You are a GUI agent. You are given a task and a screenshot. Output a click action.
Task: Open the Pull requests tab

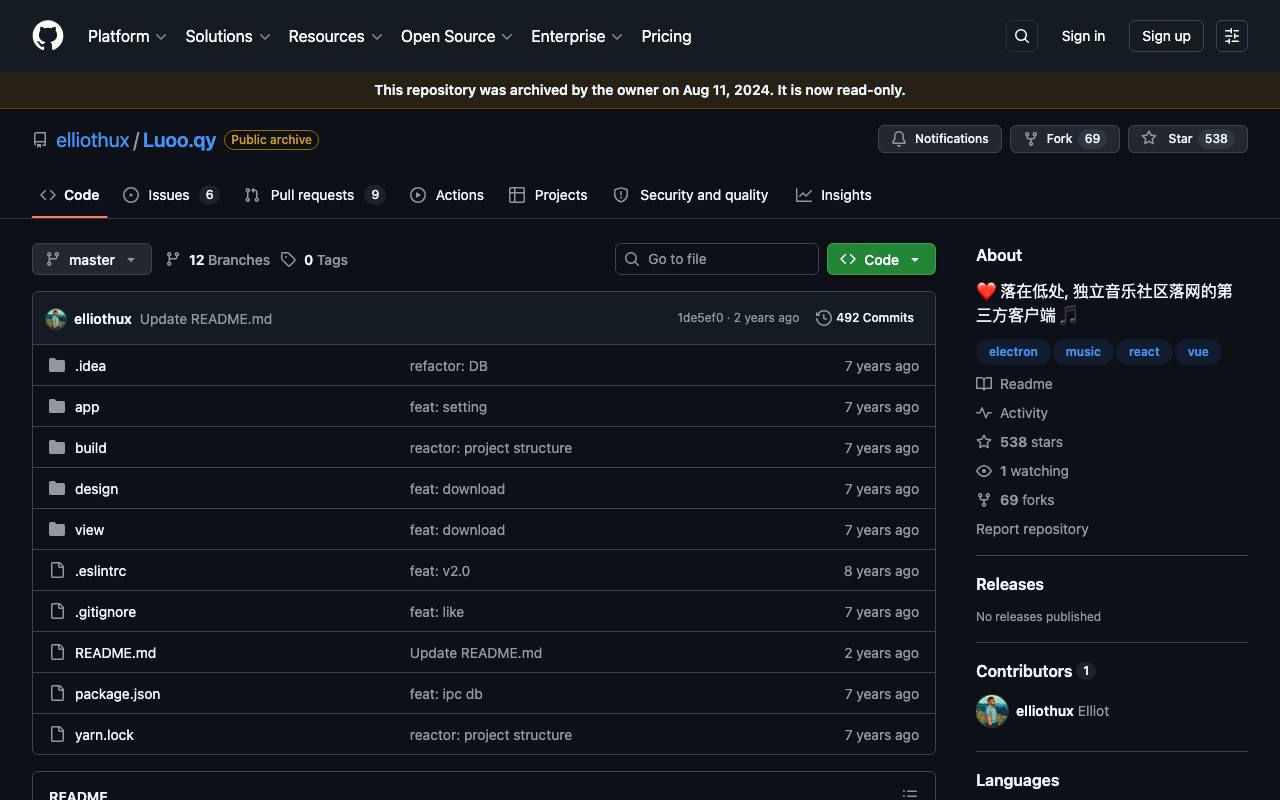315,195
